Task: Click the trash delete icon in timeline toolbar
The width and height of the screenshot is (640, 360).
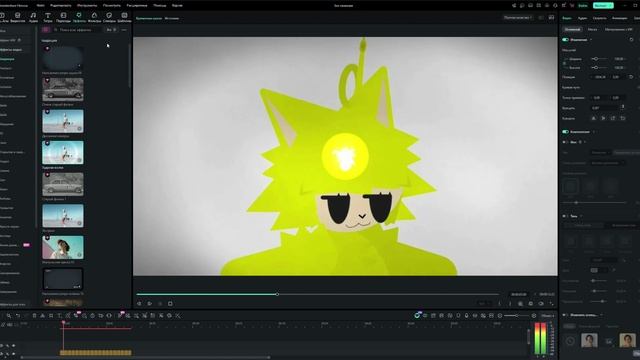Action: (x=34, y=316)
